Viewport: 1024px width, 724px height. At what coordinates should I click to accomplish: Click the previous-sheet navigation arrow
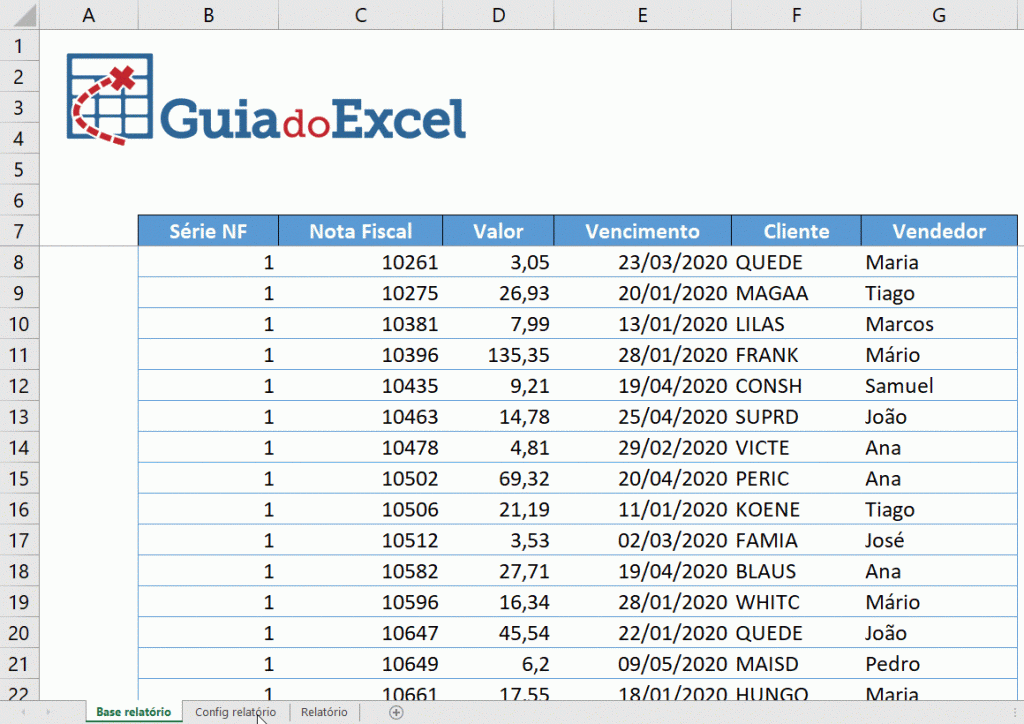[21, 712]
